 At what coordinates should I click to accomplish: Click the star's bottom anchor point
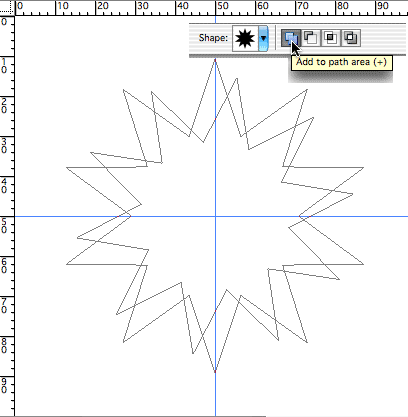[x=215, y=372]
